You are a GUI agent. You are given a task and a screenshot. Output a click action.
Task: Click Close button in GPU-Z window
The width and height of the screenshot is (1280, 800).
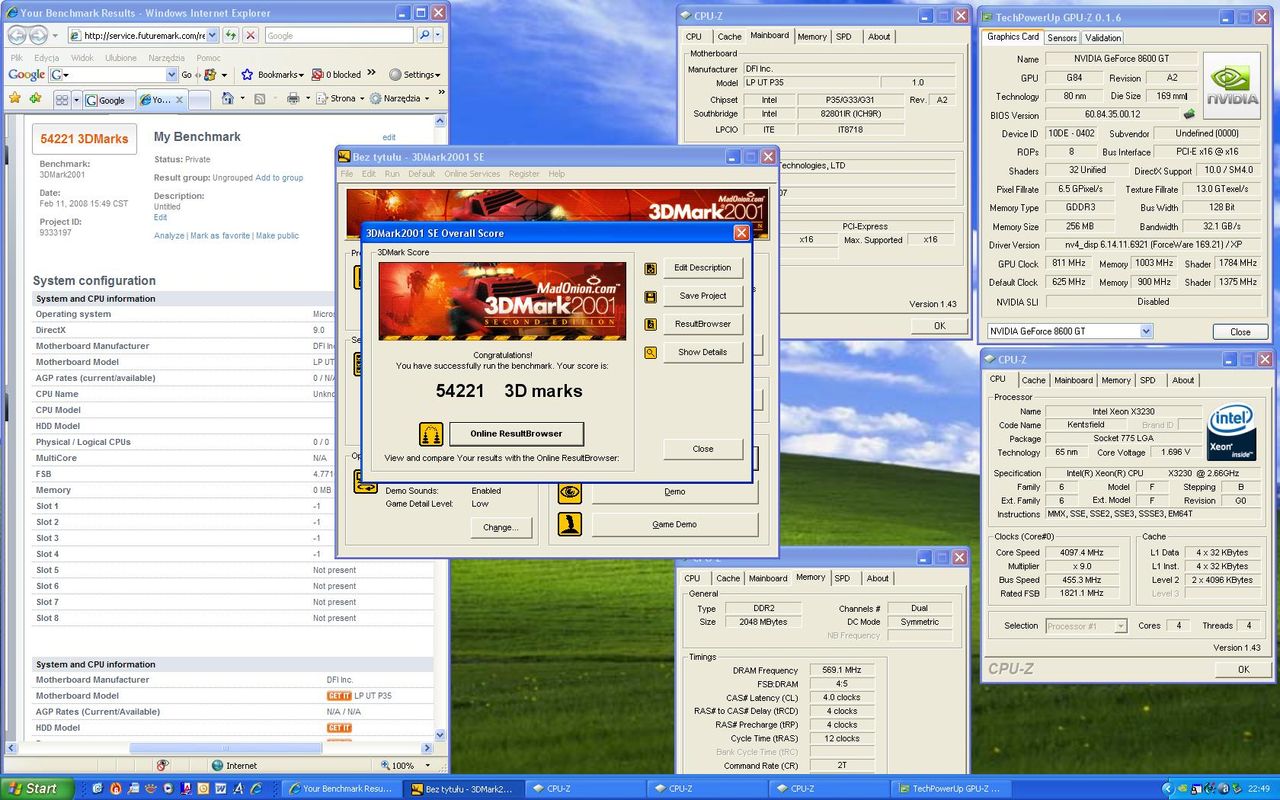click(1240, 332)
